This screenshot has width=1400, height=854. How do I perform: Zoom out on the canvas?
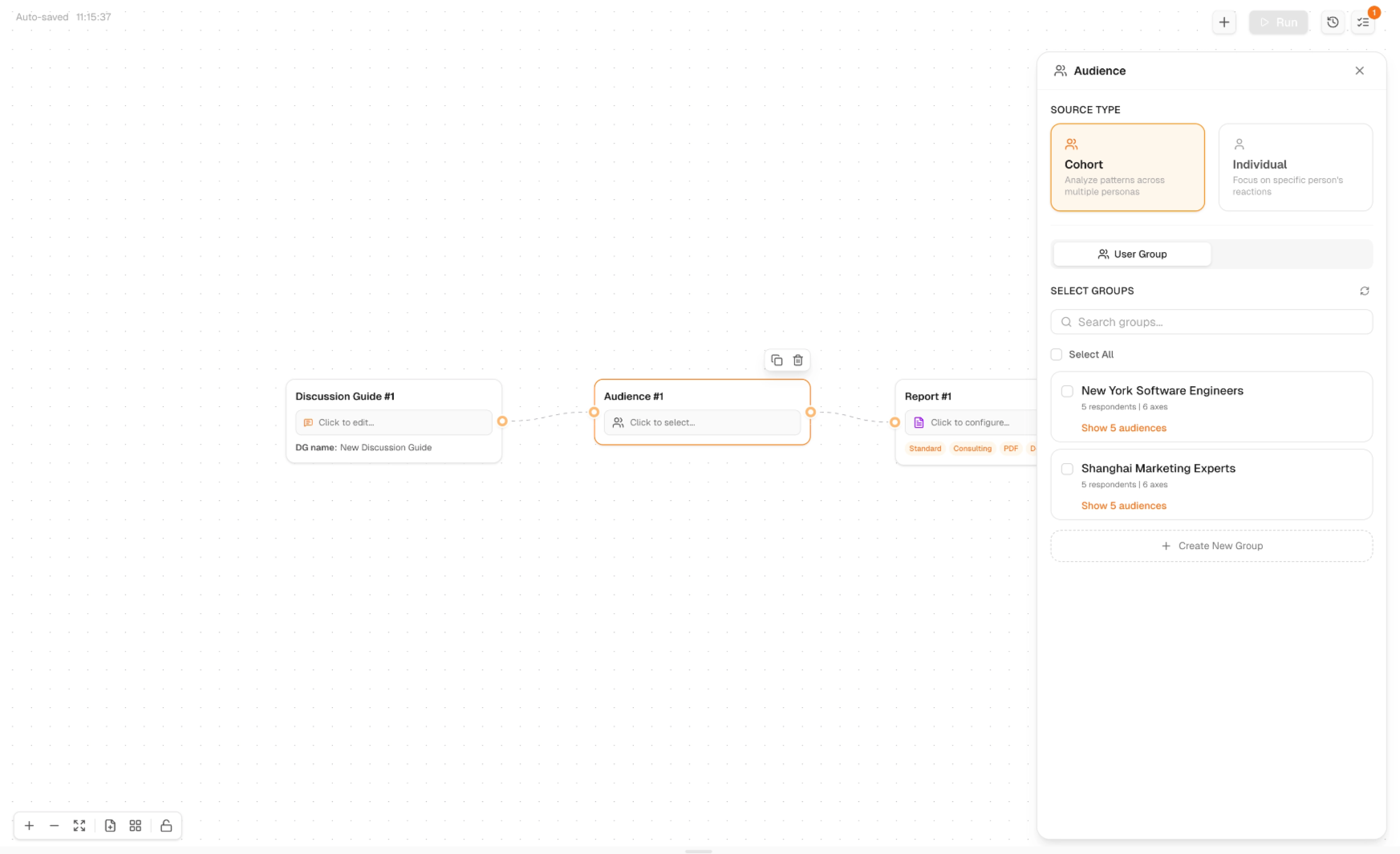point(54,826)
